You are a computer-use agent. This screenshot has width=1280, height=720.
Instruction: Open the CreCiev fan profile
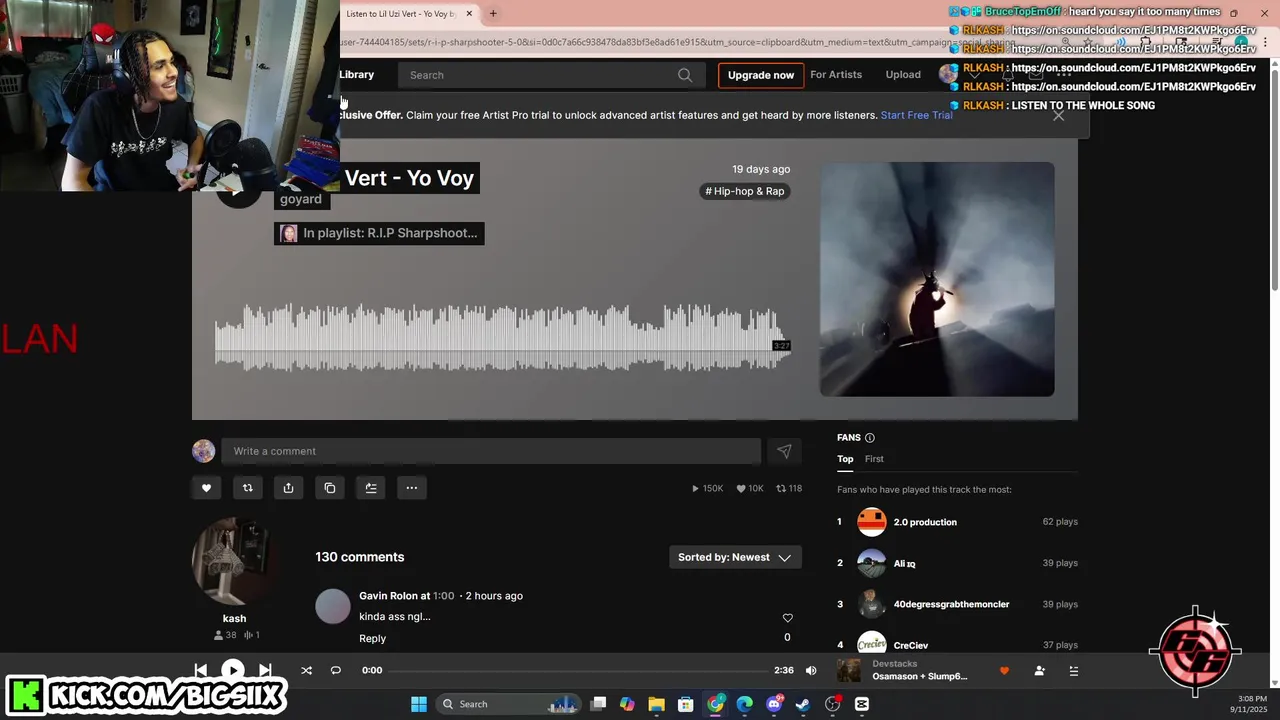pyautogui.click(x=910, y=645)
